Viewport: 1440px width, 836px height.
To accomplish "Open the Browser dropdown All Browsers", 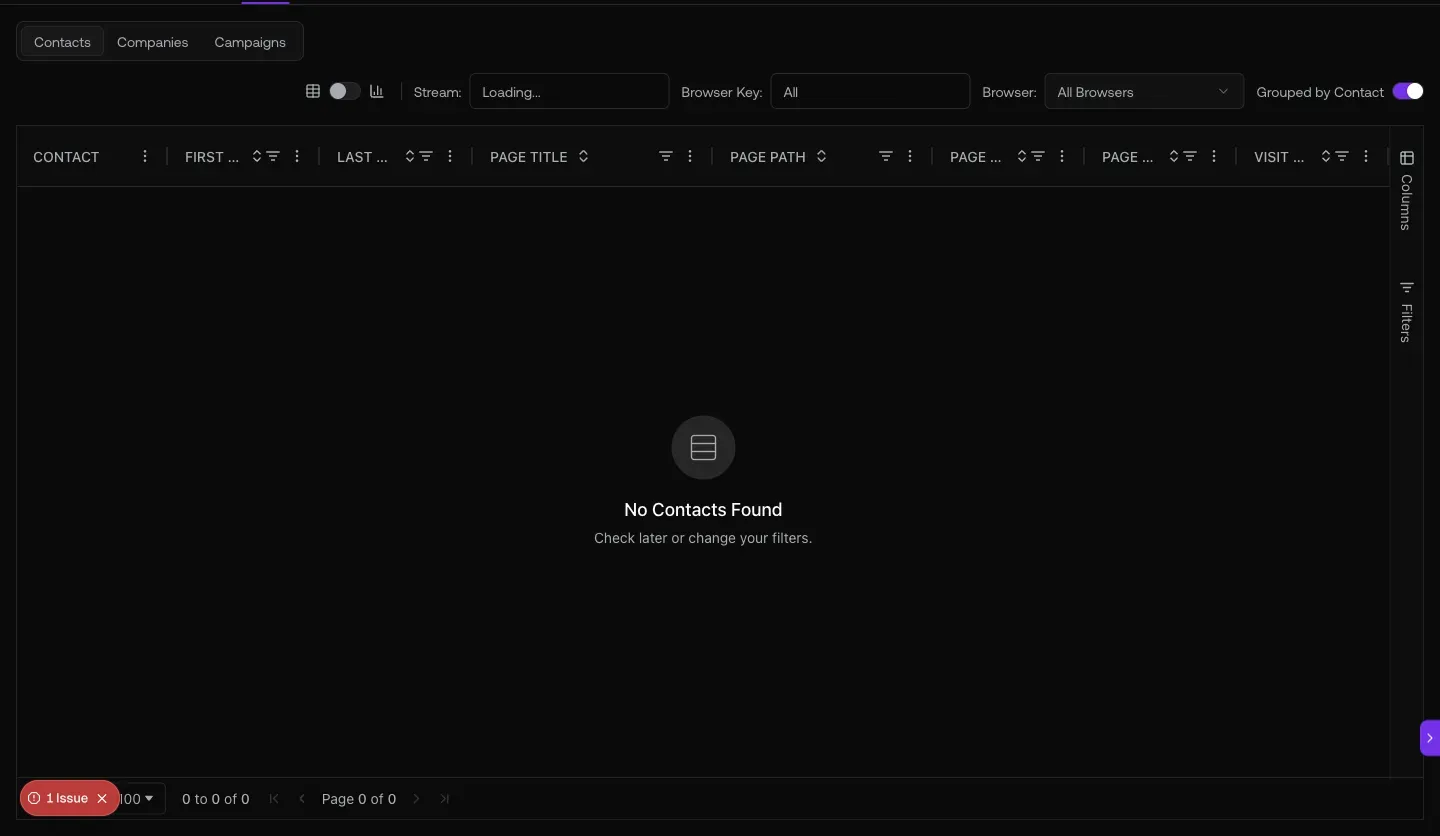I will point(1144,91).
